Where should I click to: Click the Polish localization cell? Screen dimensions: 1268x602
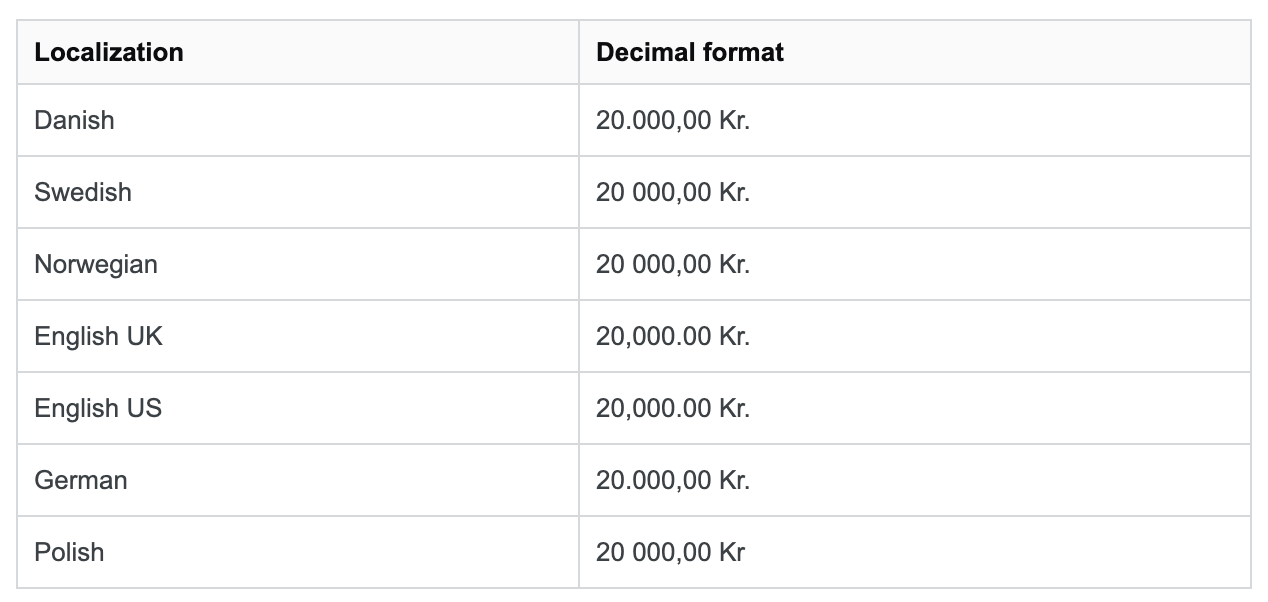(x=69, y=552)
